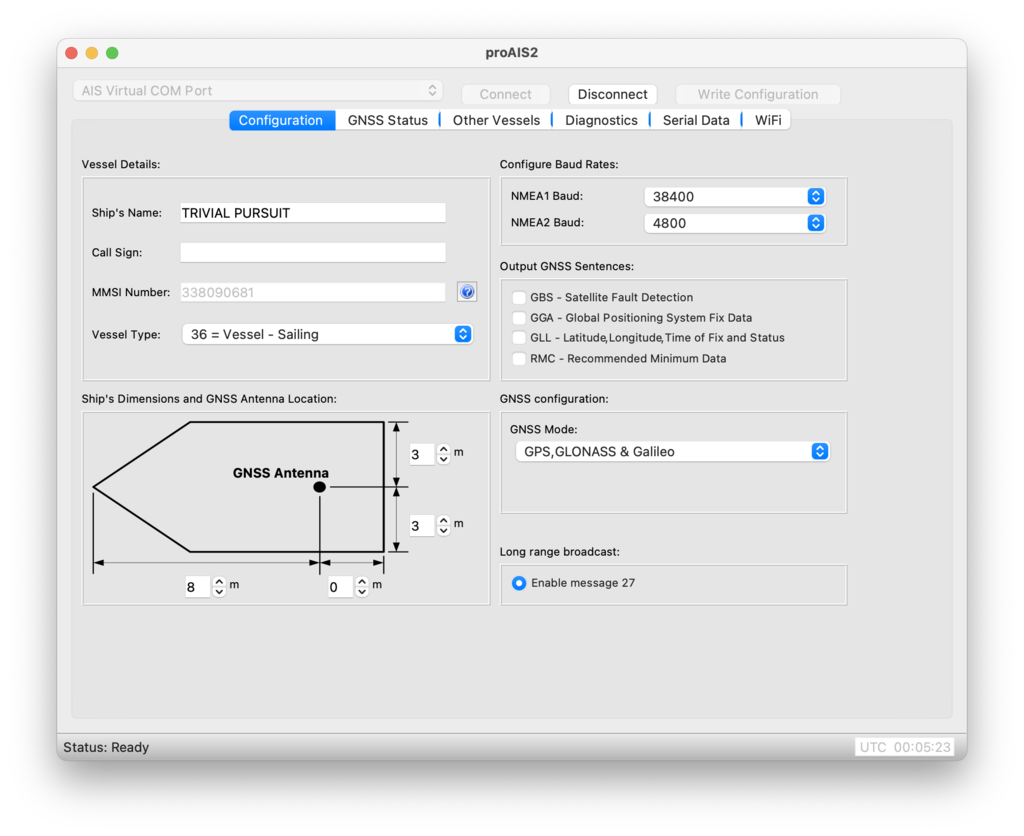Image resolution: width=1024 pixels, height=836 pixels.
Task: Open the AIS Virtual COM Port dropdown
Action: [258, 91]
